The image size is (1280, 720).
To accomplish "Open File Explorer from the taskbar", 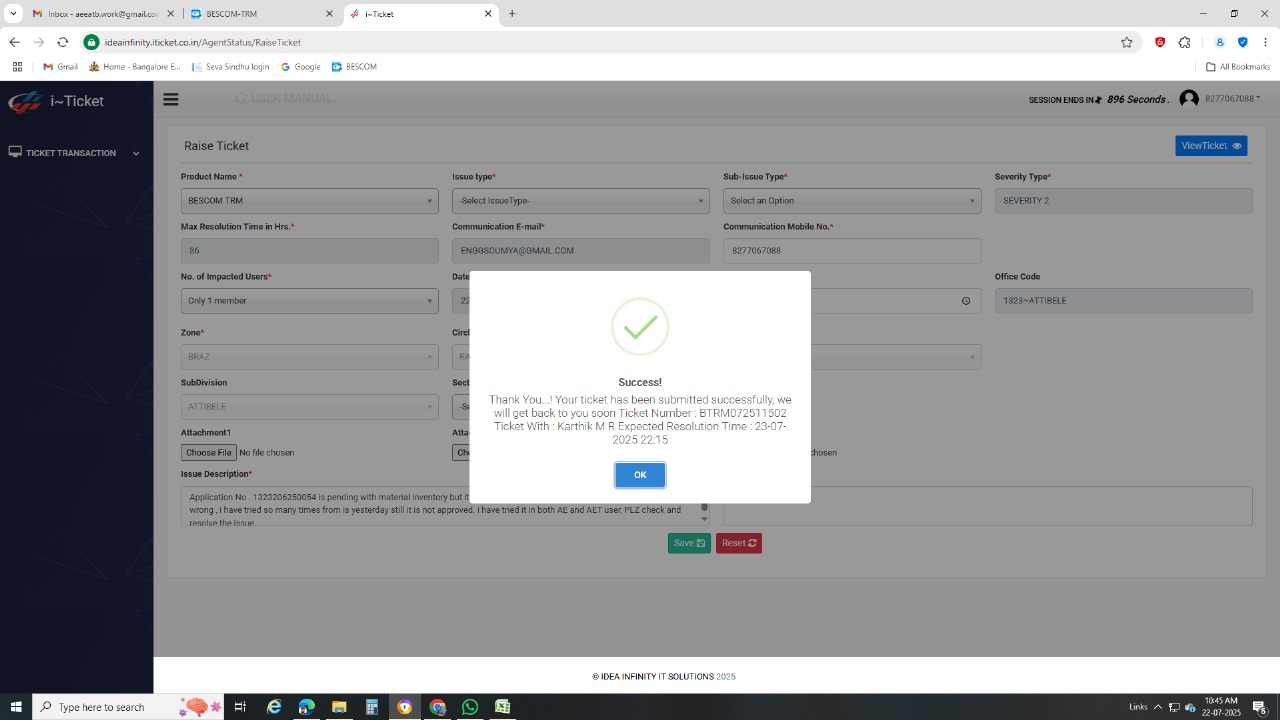I will [339, 707].
